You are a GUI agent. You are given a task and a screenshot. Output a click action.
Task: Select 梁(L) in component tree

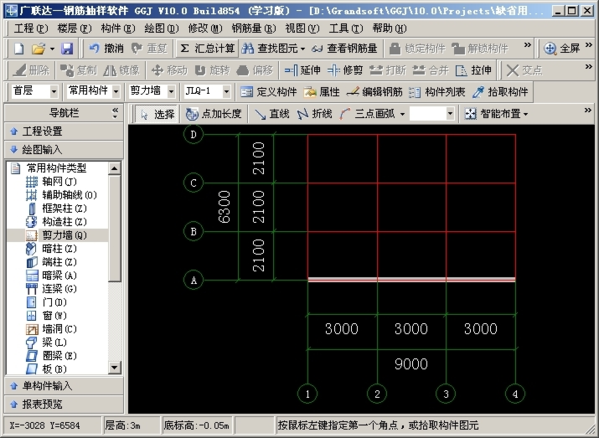(46, 343)
